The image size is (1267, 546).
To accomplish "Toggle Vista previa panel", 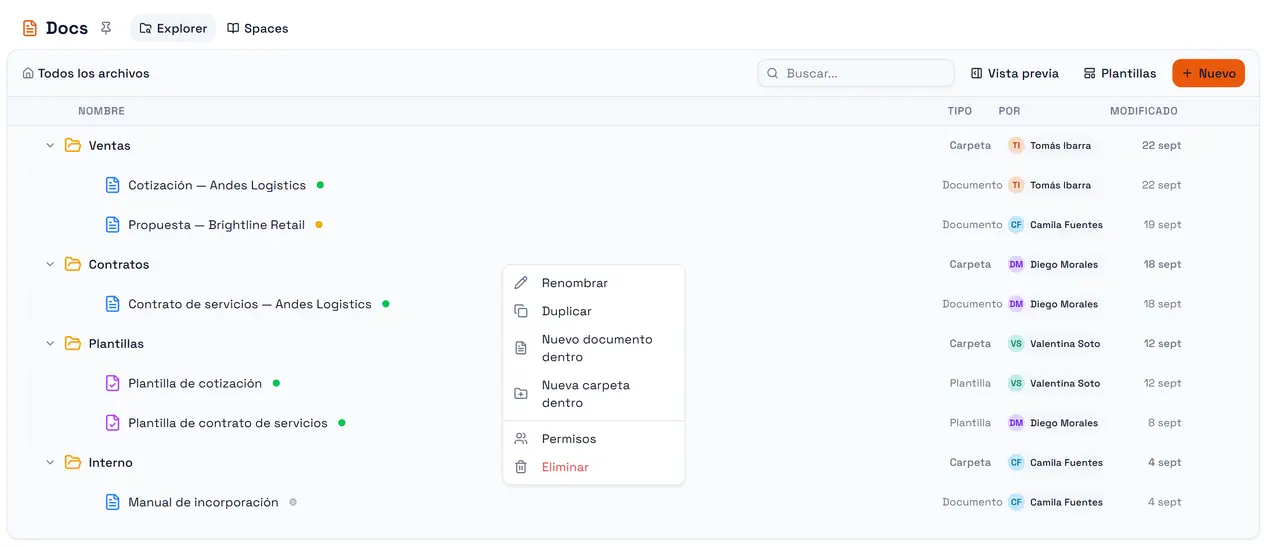I will click(x=1014, y=73).
